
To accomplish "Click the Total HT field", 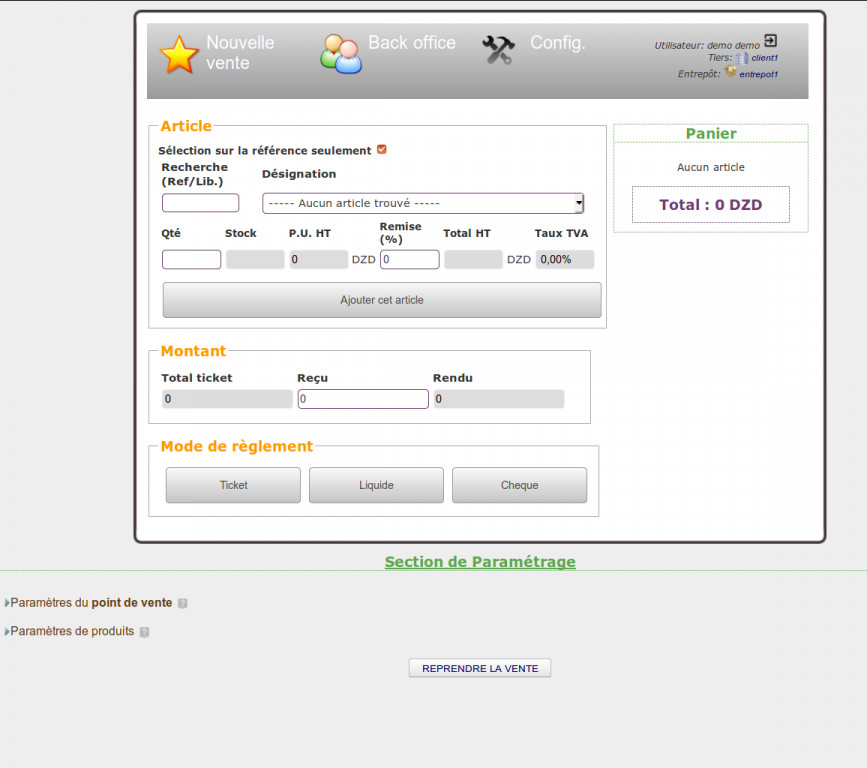I will 473,259.
